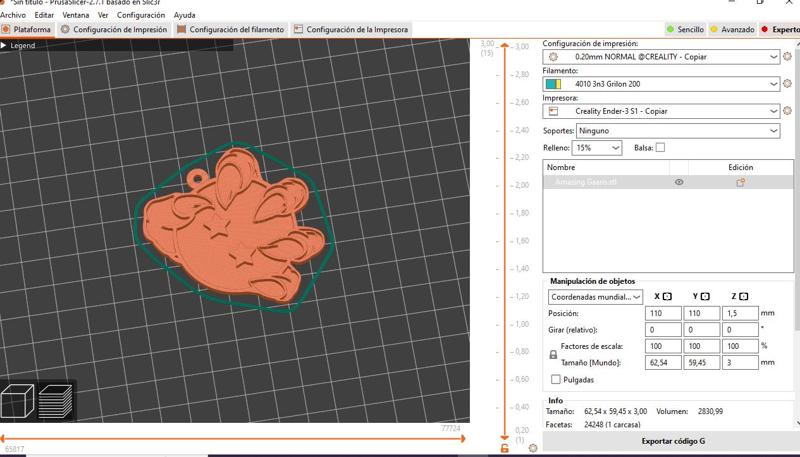Open the Ventana menu
This screenshot has width=800, height=457.
(76, 15)
